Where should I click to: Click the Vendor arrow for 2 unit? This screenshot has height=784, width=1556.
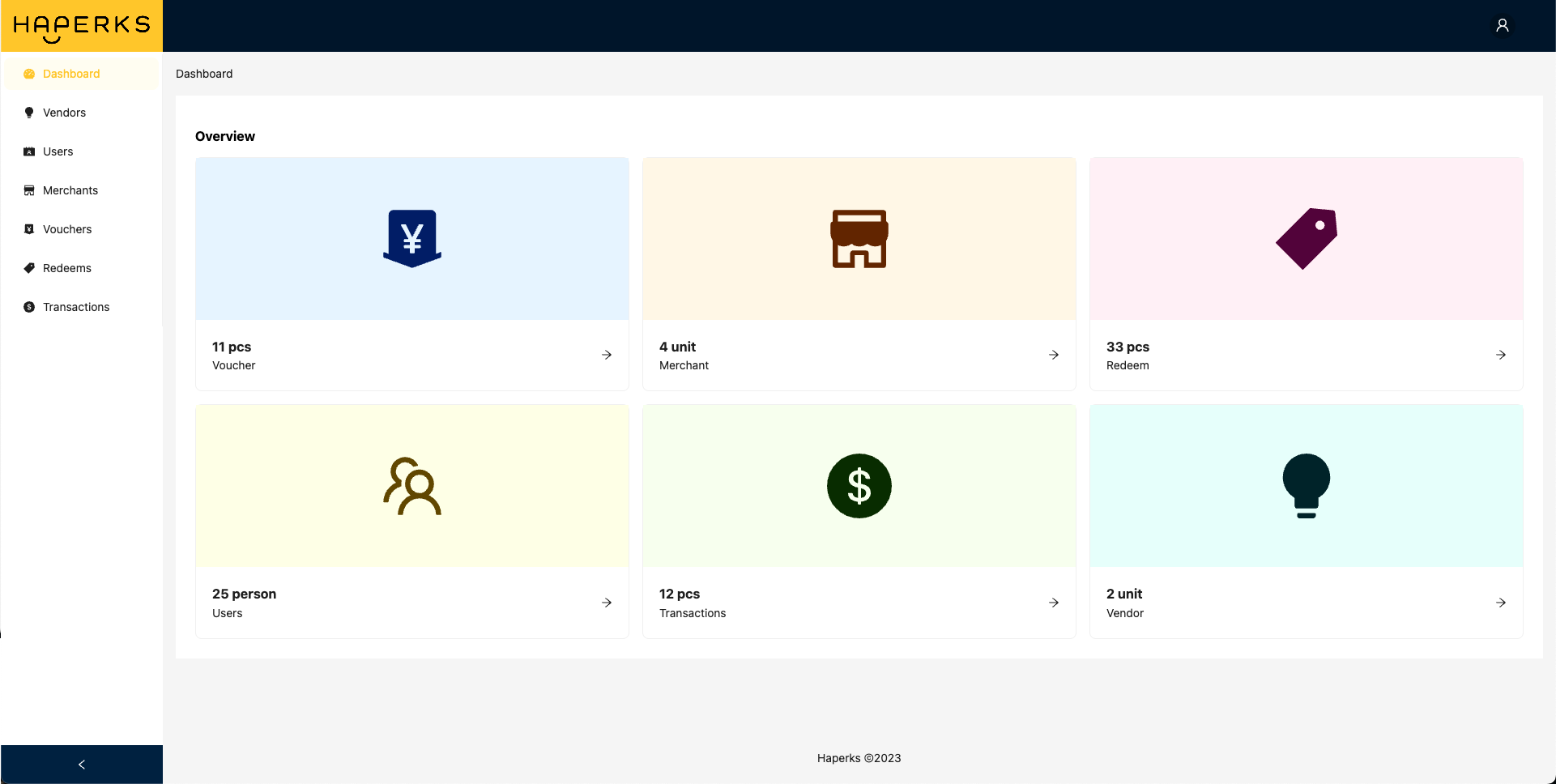tap(1501, 603)
